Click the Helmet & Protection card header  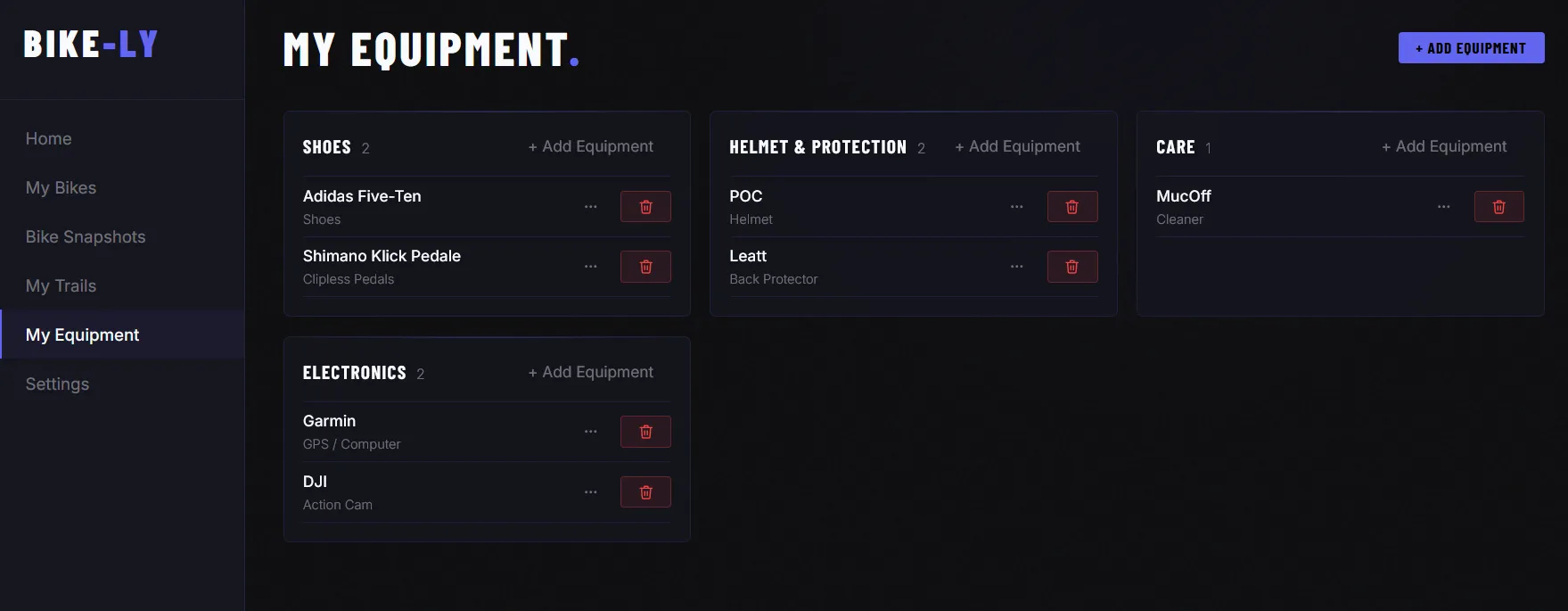pyautogui.click(x=817, y=146)
